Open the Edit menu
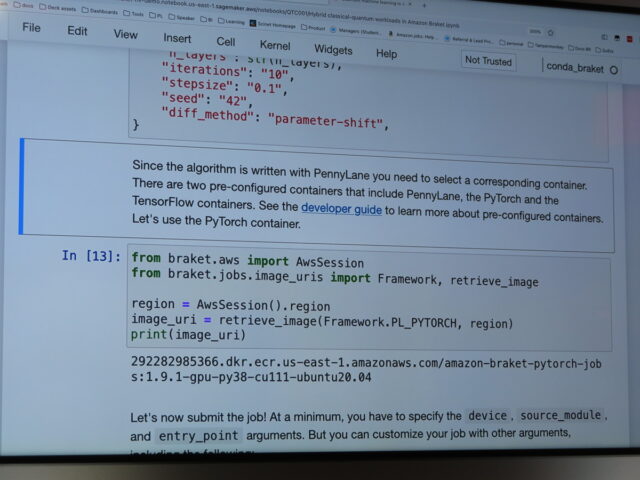640x480 pixels. pyautogui.click(x=77, y=31)
